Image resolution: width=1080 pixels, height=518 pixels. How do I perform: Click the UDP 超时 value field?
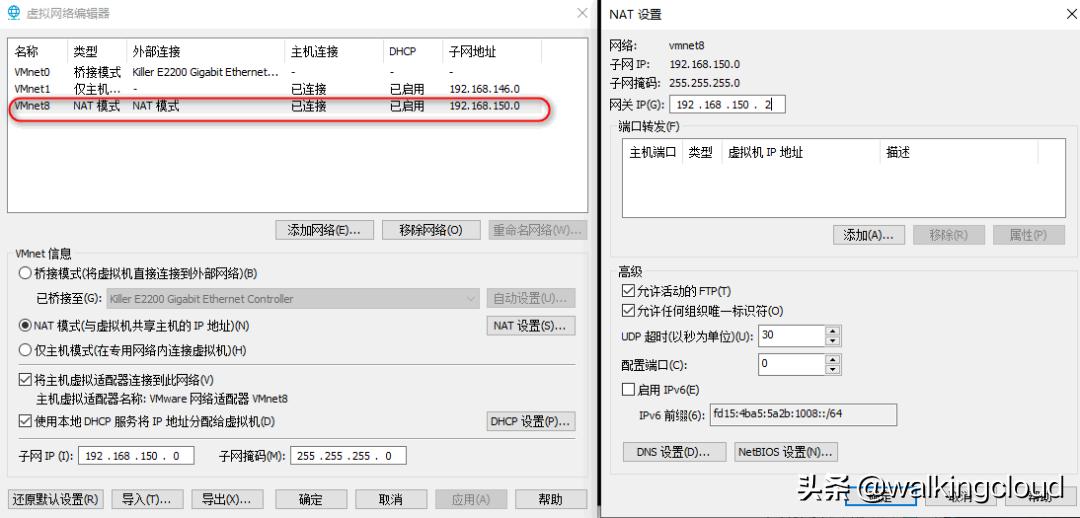(791, 335)
